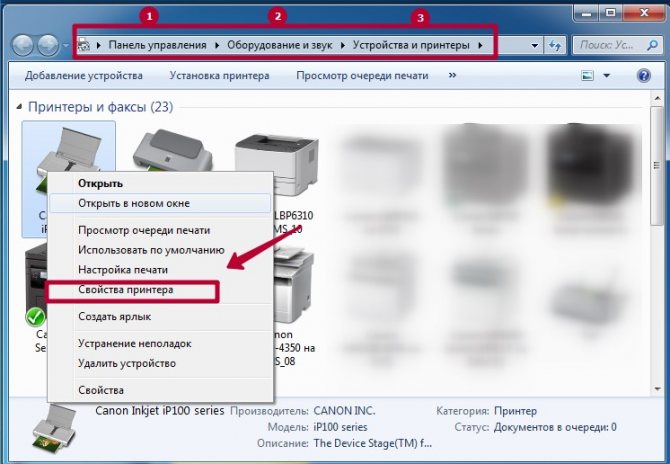The width and height of the screenshot is (670, 464).
Task: Click 'CANON INC.' manufacturer value
Action: click(344, 411)
